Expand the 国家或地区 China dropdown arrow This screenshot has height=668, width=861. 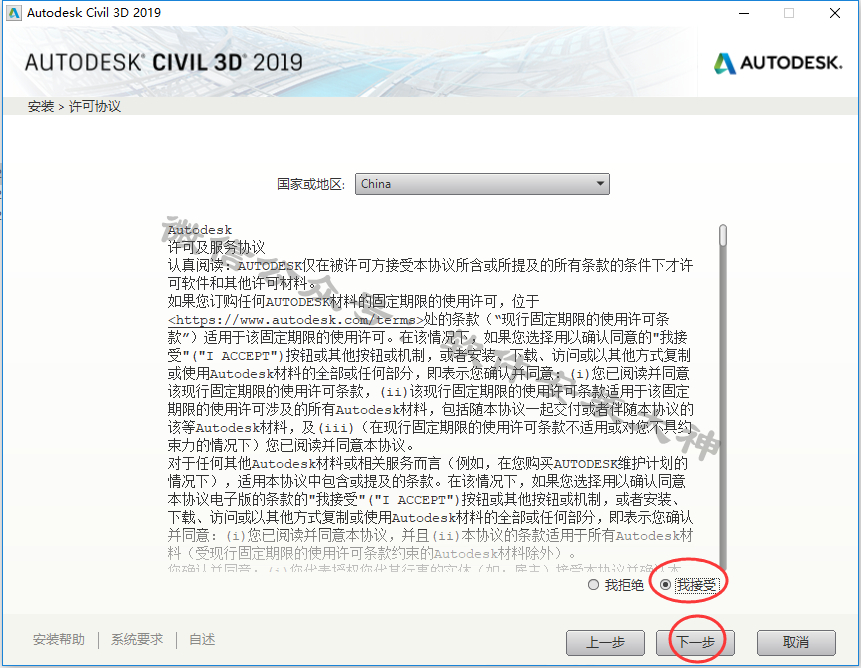600,184
